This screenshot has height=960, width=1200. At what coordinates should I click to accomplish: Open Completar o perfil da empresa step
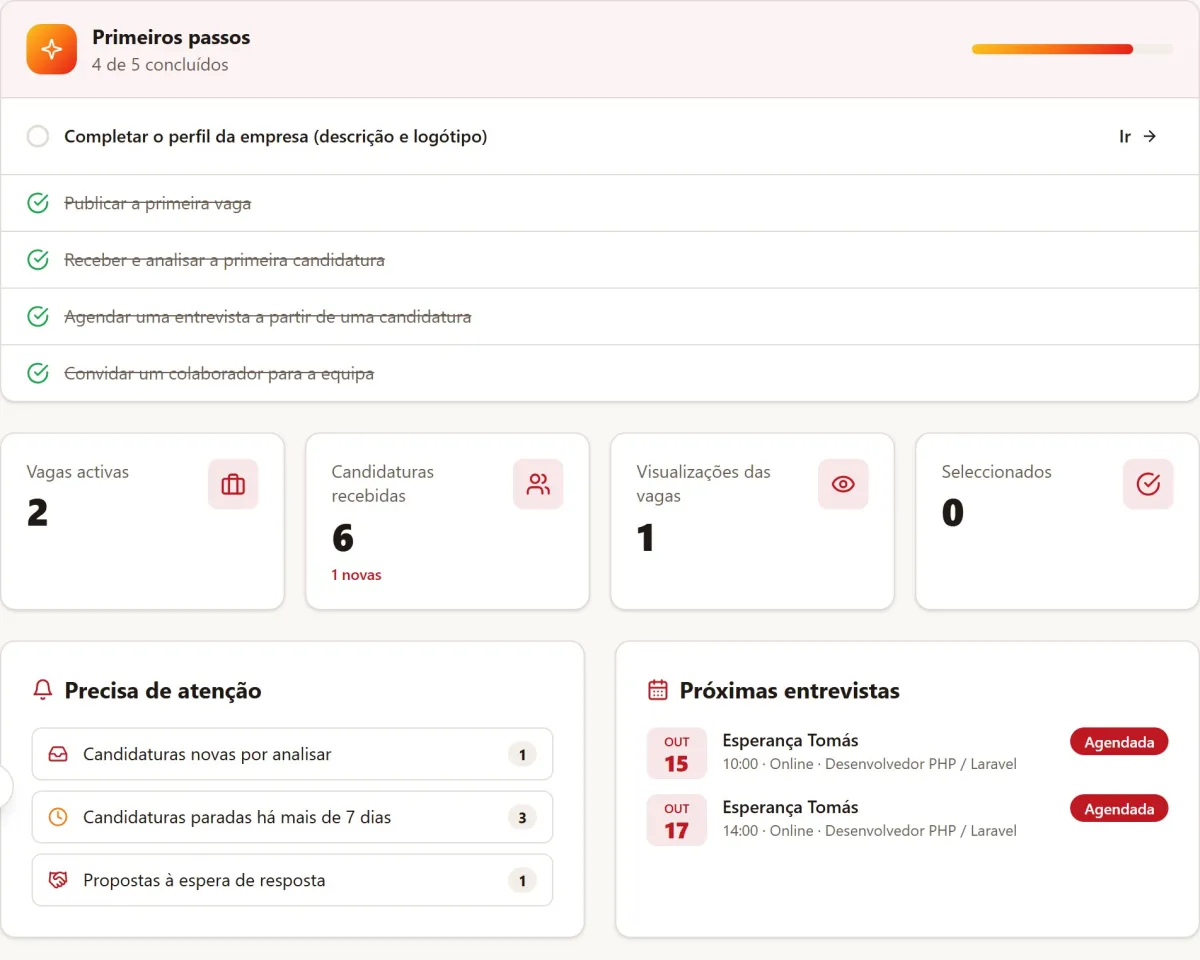click(x=600, y=136)
